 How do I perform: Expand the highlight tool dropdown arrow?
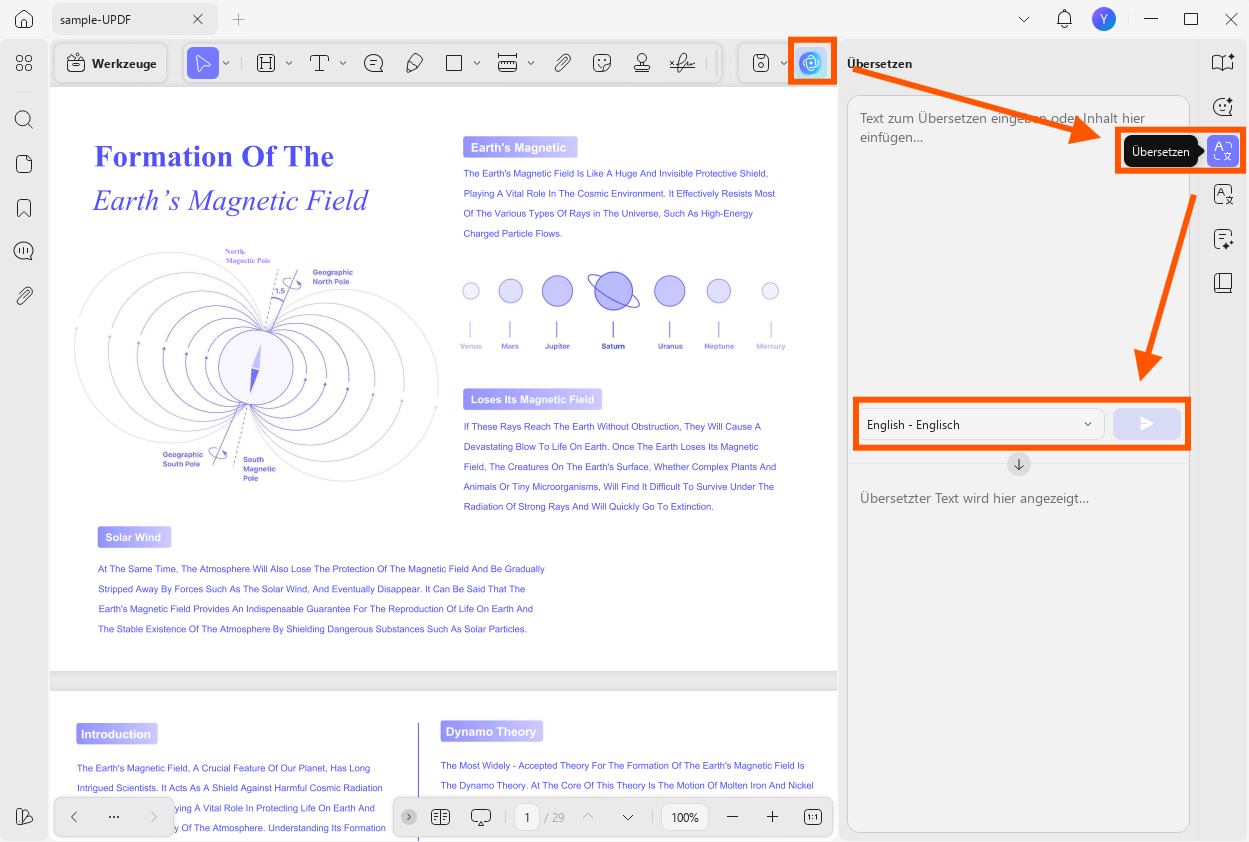pos(289,63)
